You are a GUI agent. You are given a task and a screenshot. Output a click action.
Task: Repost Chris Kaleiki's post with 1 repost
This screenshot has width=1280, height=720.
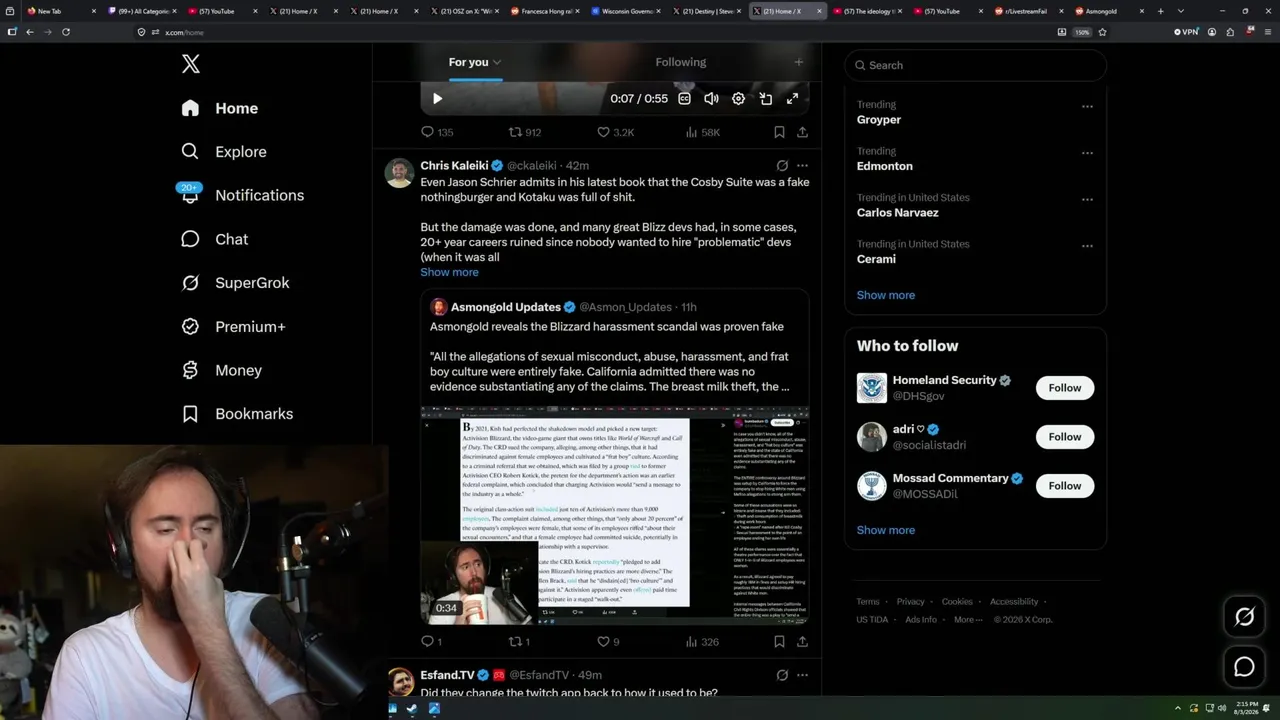tap(519, 642)
